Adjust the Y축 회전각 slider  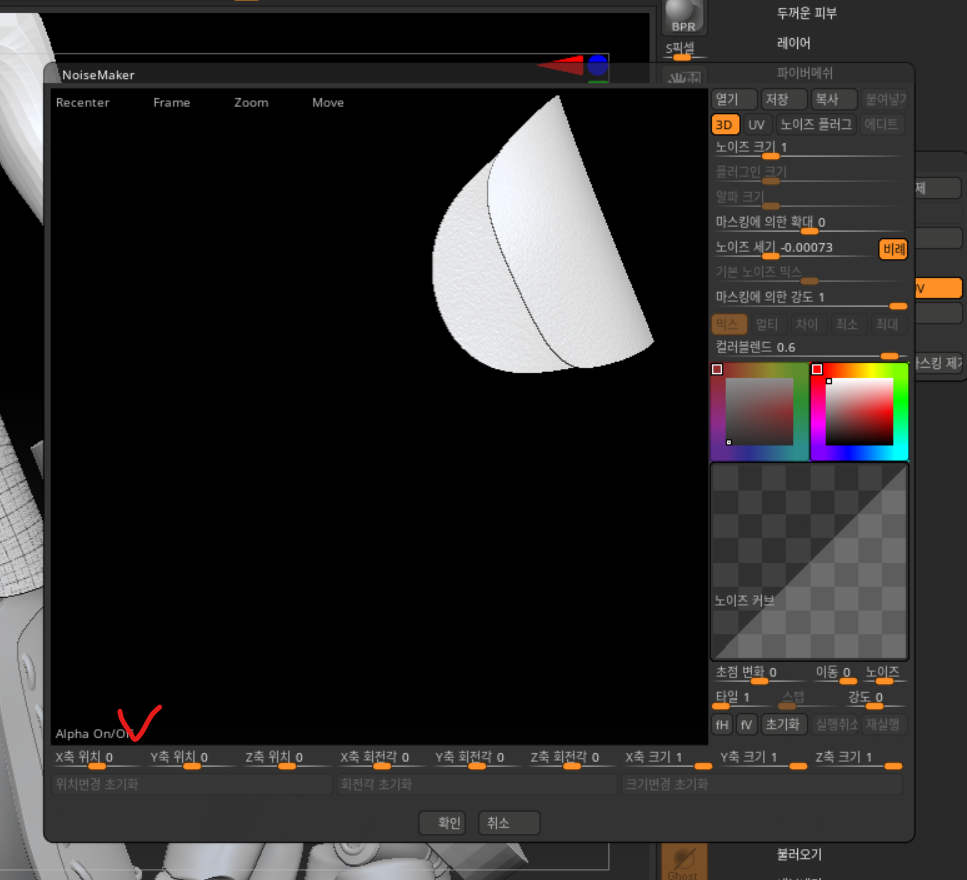pyautogui.click(x=477, y=760)
